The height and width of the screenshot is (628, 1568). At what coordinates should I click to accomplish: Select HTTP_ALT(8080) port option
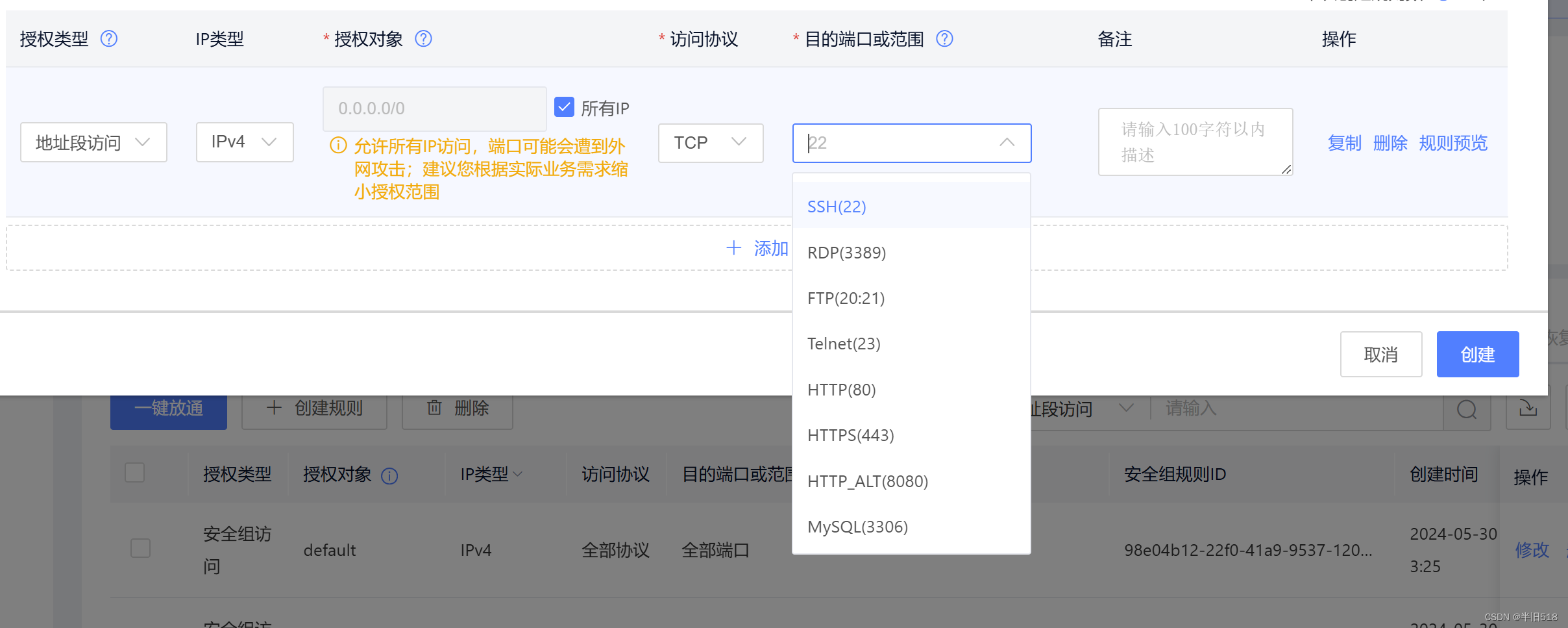coord(911,481)
